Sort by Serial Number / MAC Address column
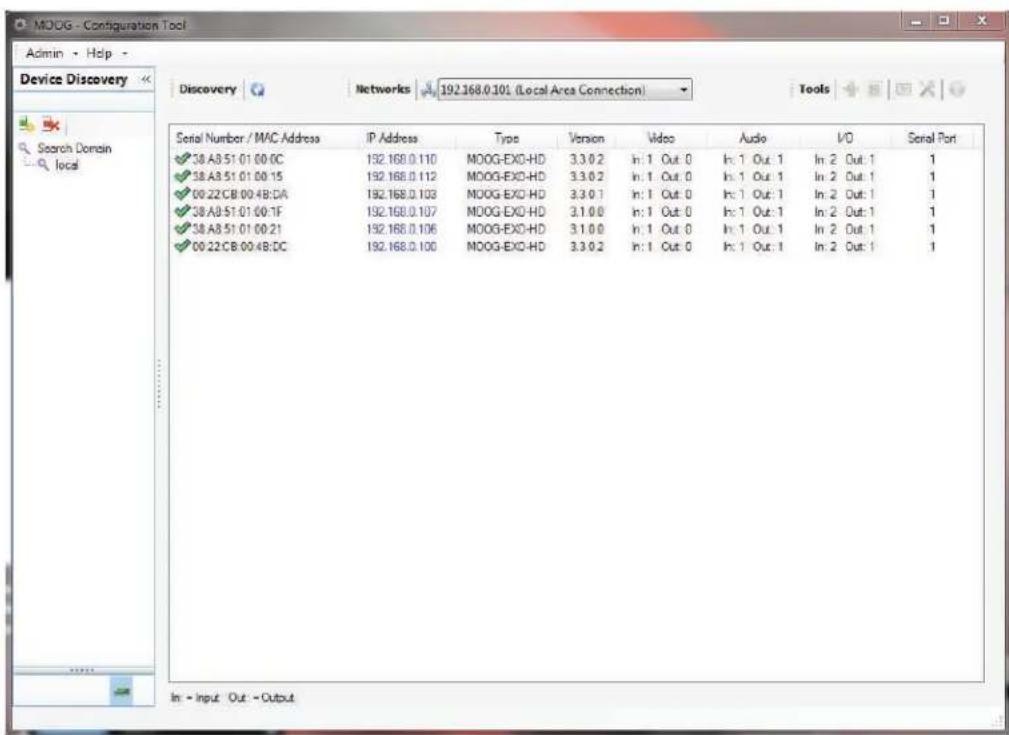Viewport: 1009px width, 735px height. click(248, 138)
